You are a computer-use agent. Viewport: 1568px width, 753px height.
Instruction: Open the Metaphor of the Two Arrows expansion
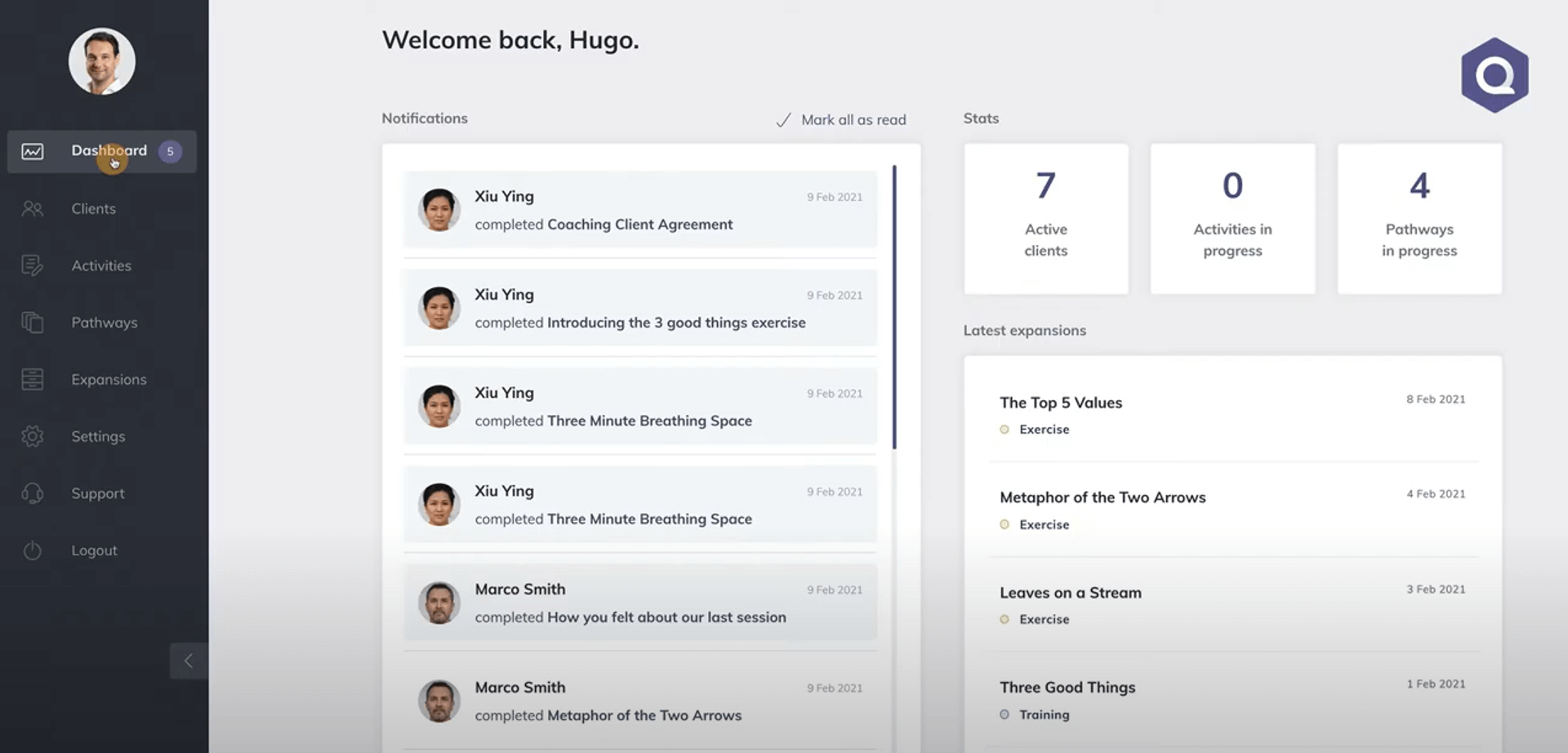click(1232, 510)
